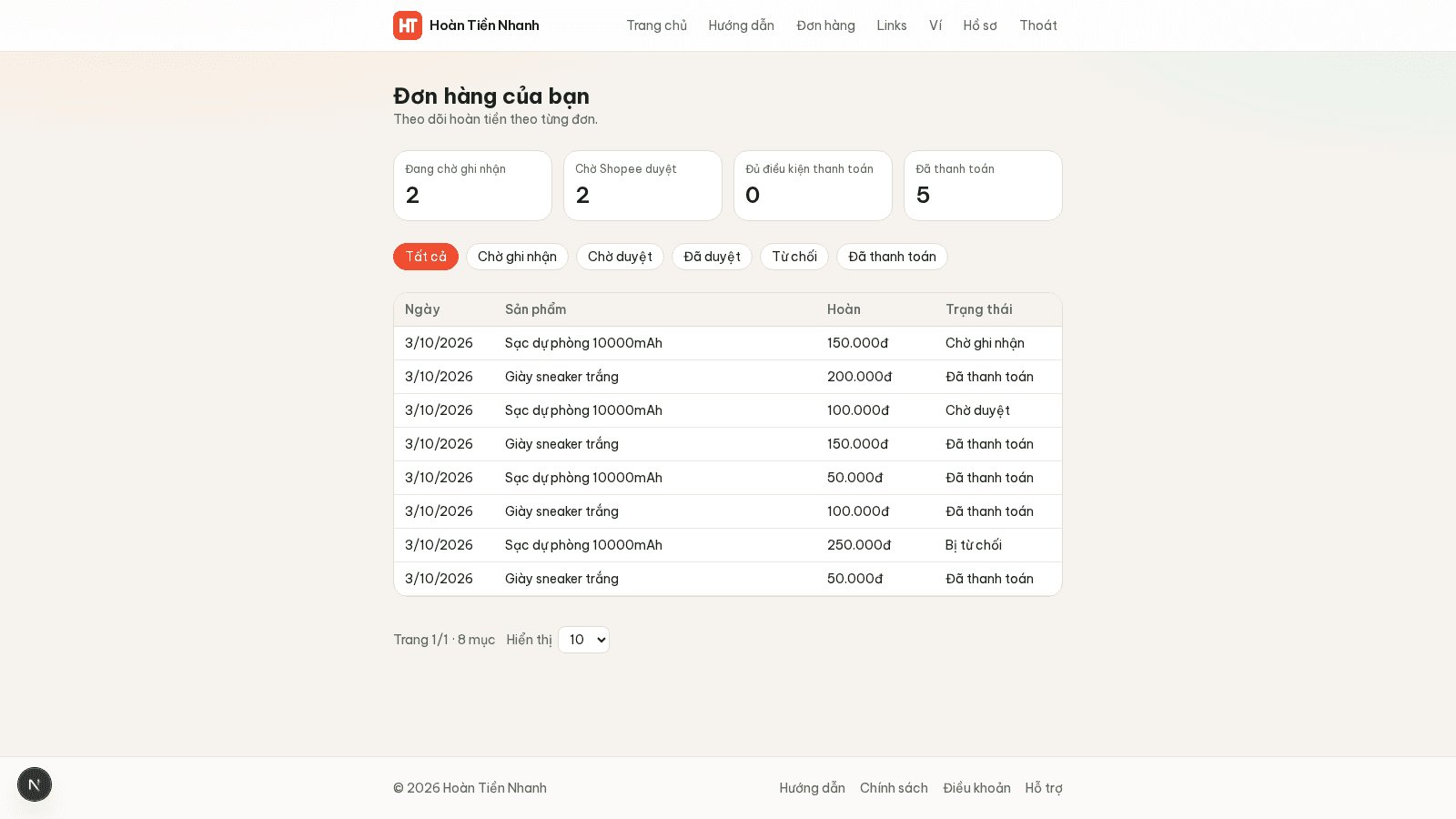Viewport: 1456px width, 819px height.
Task: Go to Trang chủ in navigation
Action: 656,25
